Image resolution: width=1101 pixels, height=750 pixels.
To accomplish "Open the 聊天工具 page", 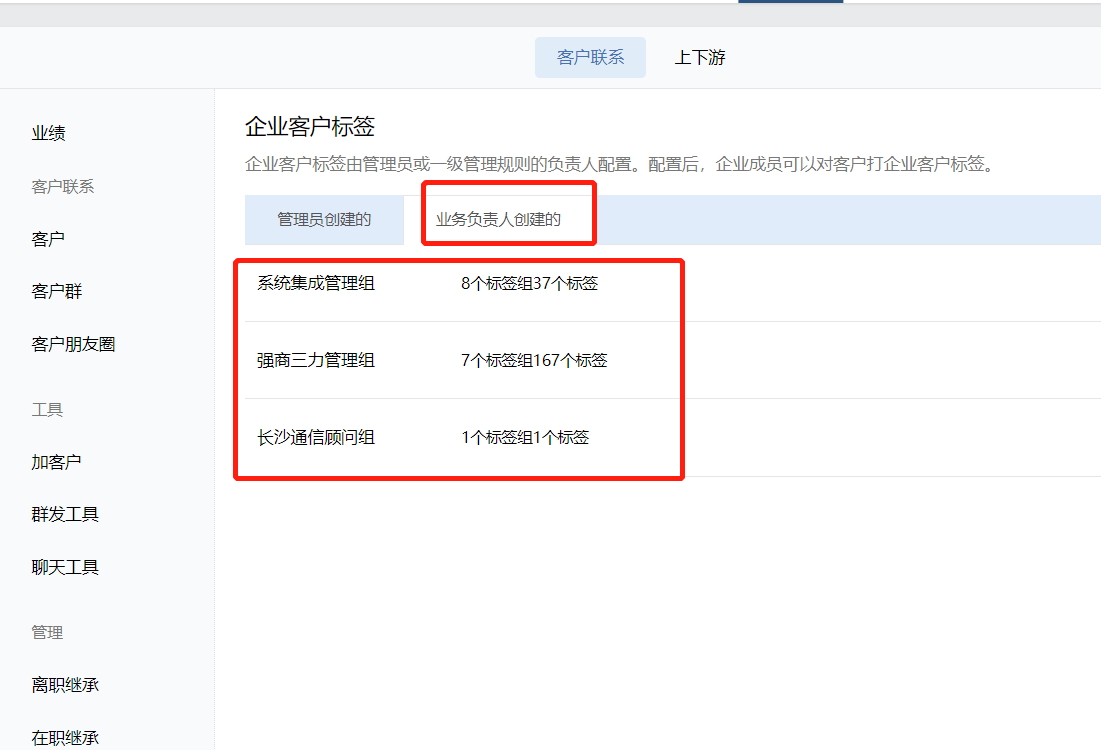I will pos(64,566).
